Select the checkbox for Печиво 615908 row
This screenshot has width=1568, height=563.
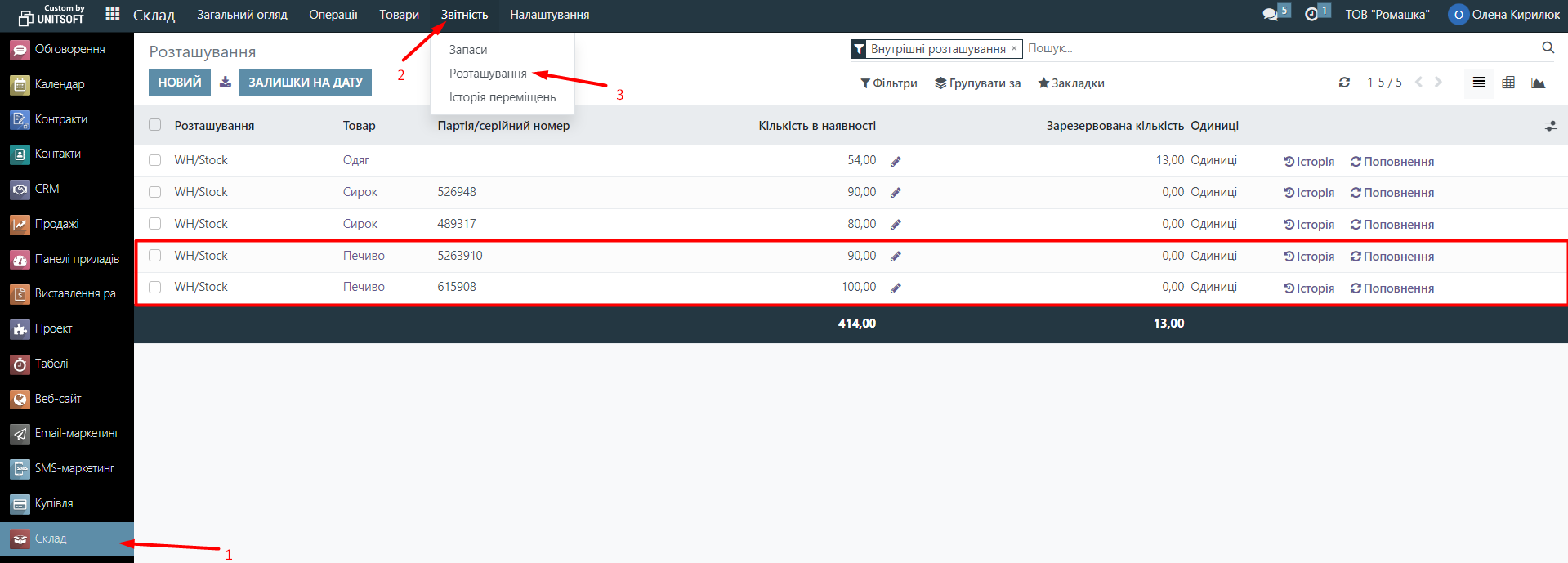point(155,287)
